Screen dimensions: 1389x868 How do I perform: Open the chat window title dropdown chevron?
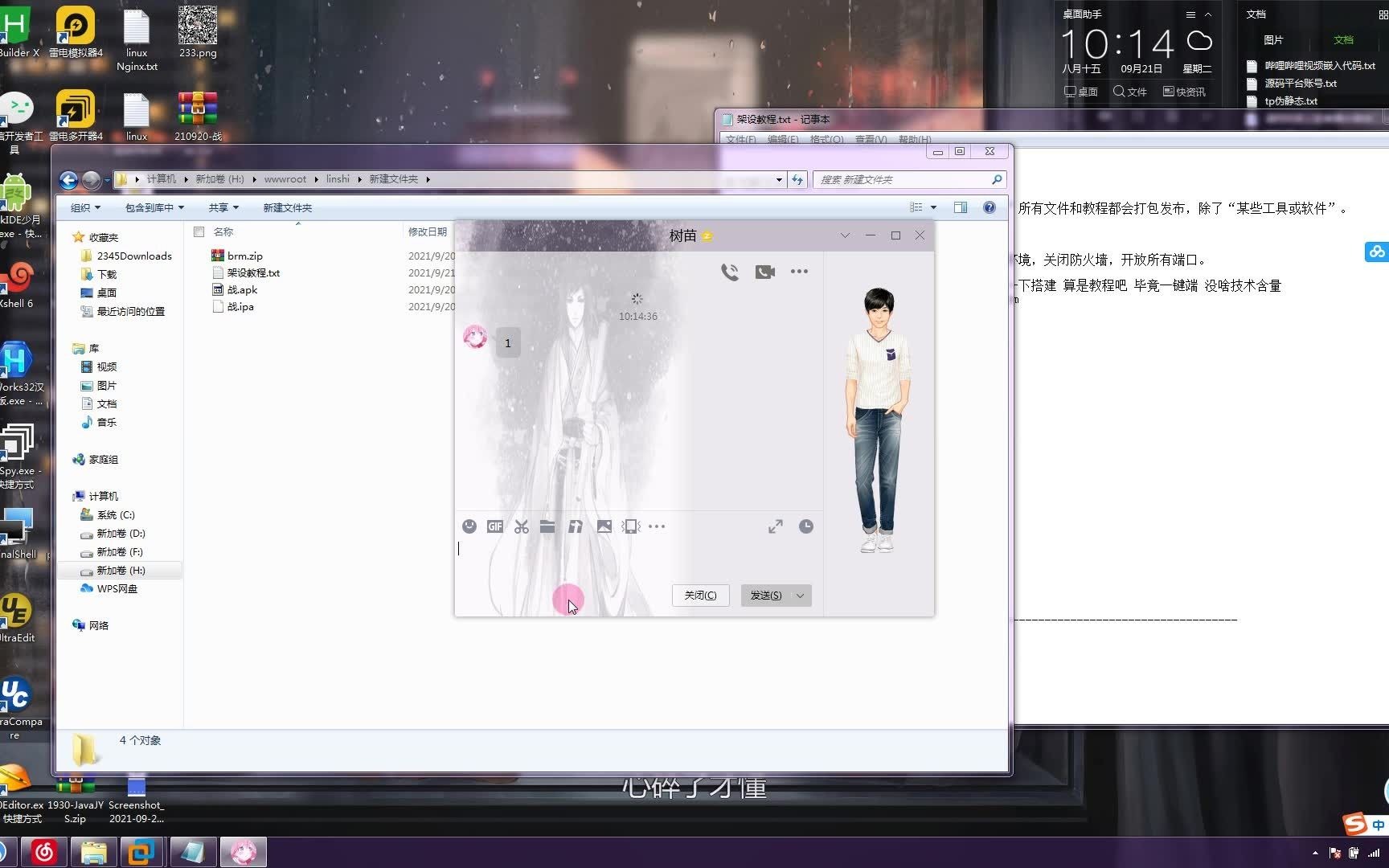pos(845,235)
